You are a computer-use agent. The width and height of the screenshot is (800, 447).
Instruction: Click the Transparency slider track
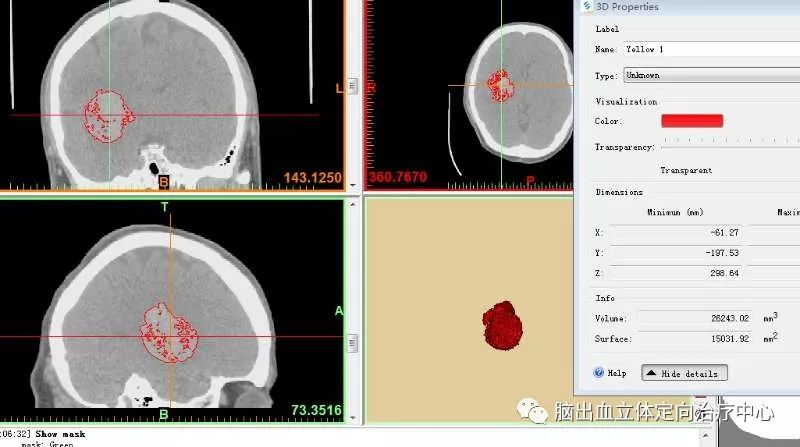click(725, 146)
